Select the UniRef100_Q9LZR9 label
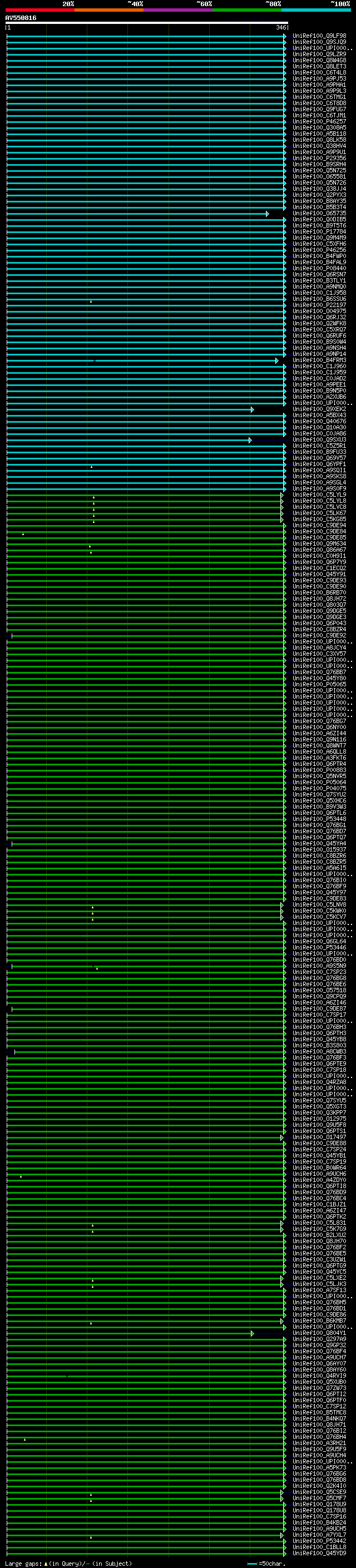This screenshot has height=1568, width=356. click(319, 54)
